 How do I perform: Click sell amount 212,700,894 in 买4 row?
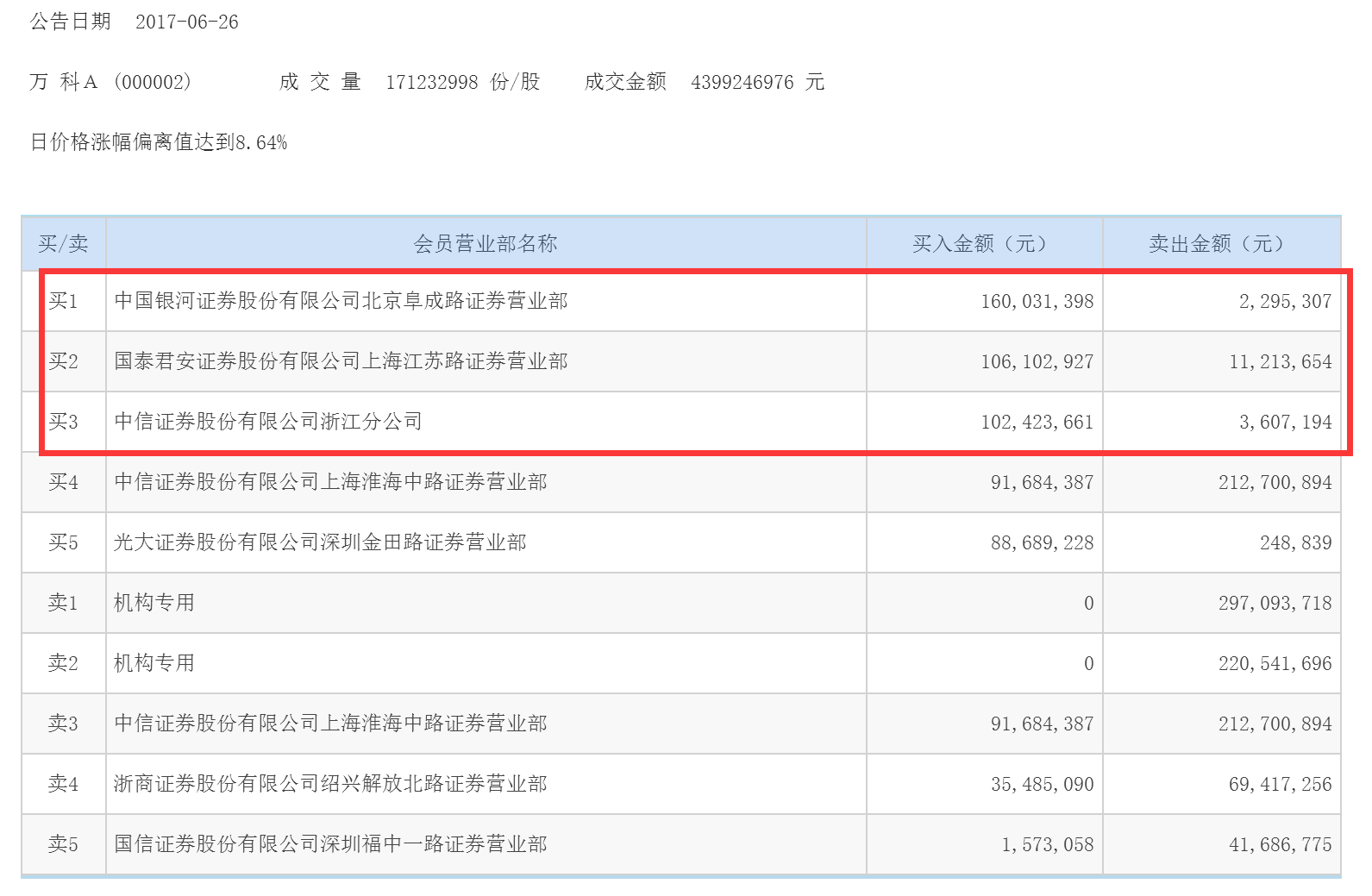click(1275, 482)
